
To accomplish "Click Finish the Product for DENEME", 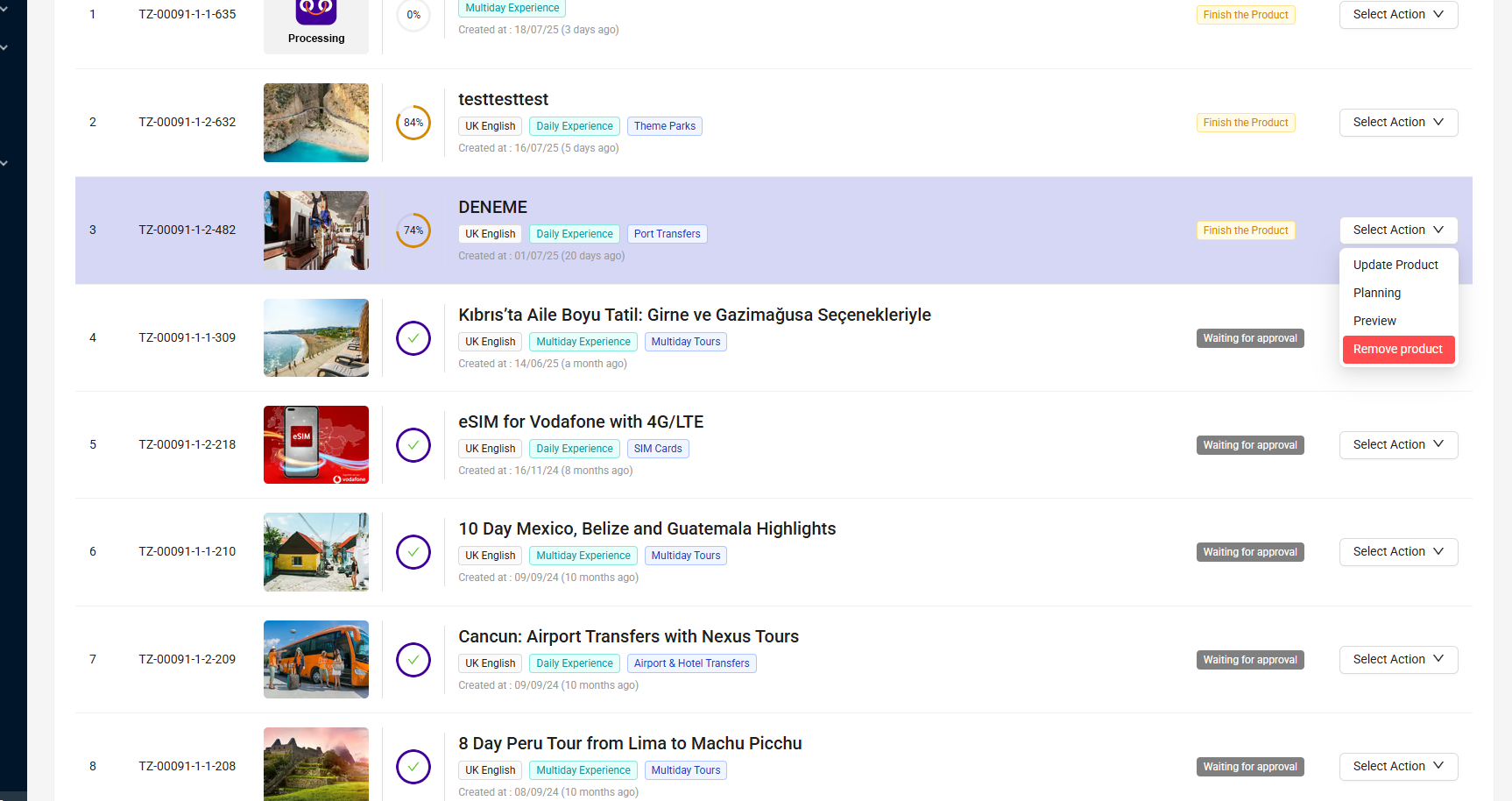I will point(1246,230).
